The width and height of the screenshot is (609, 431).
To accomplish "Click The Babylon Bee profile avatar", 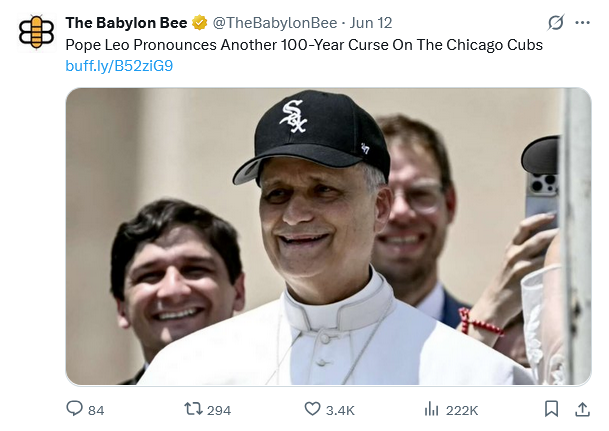I will (36, 31).
